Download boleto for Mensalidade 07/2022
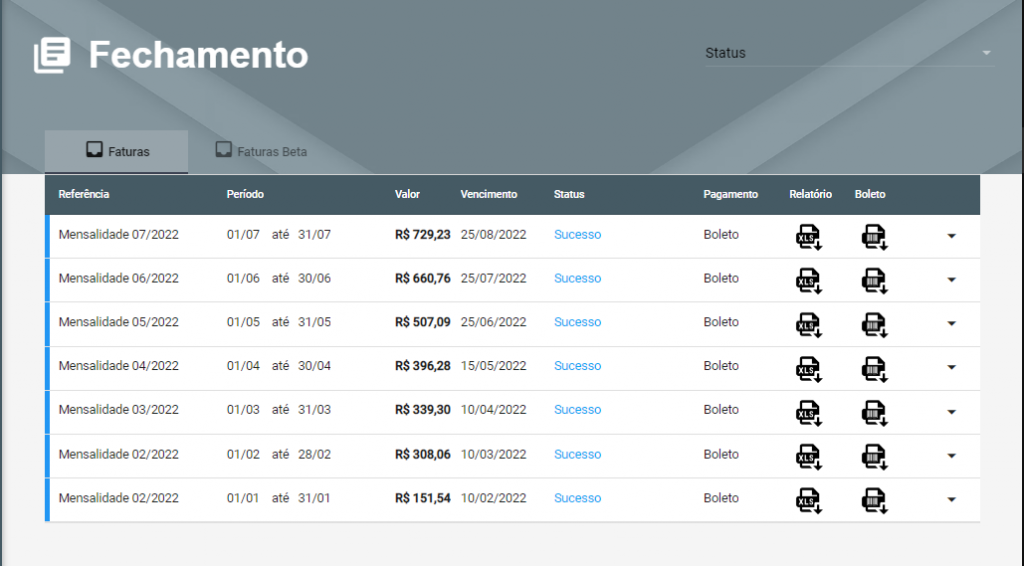Screen dimensions: 1024x566 tap(874, 237)
